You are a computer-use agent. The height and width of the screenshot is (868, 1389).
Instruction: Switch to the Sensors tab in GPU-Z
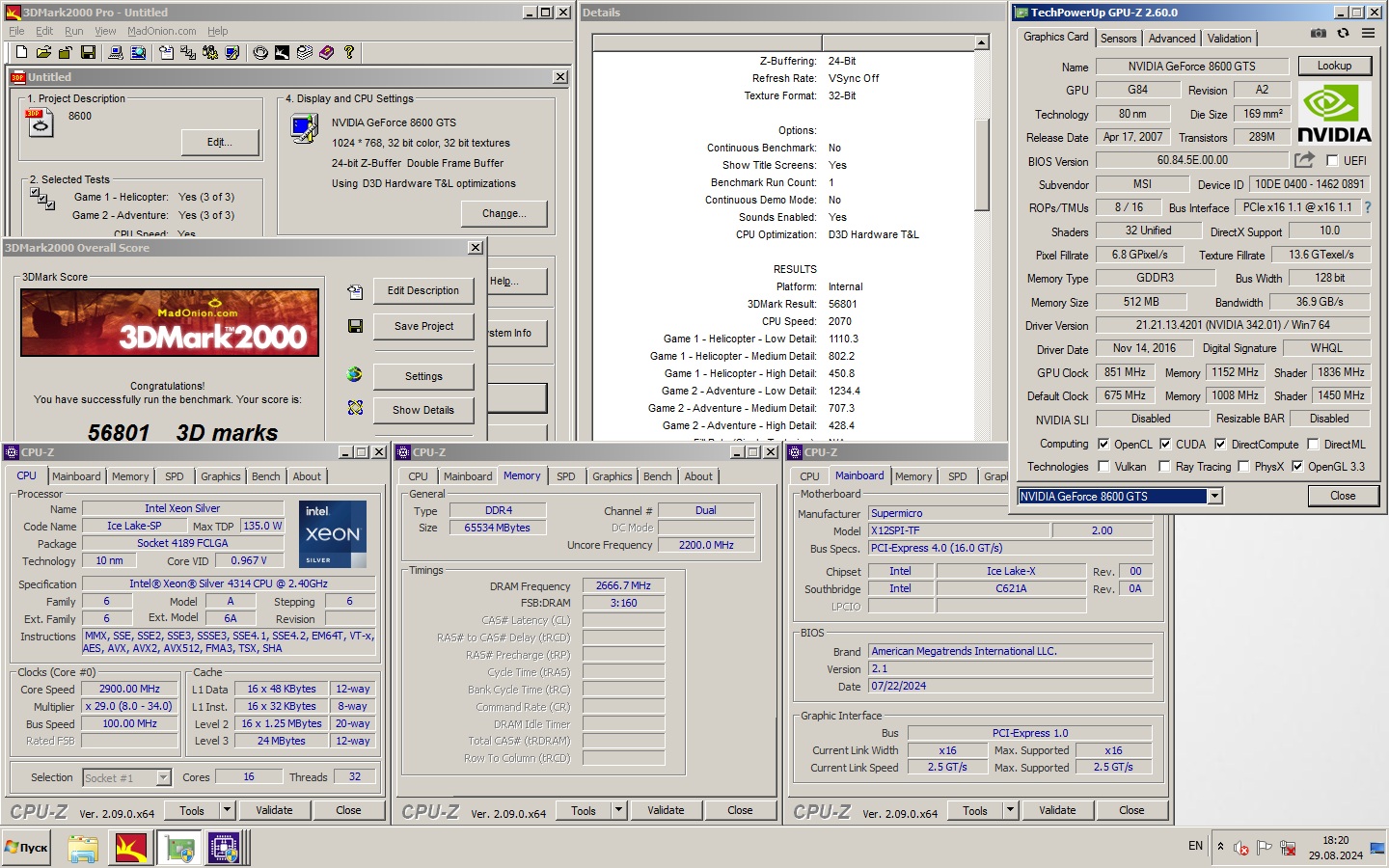1118,39
